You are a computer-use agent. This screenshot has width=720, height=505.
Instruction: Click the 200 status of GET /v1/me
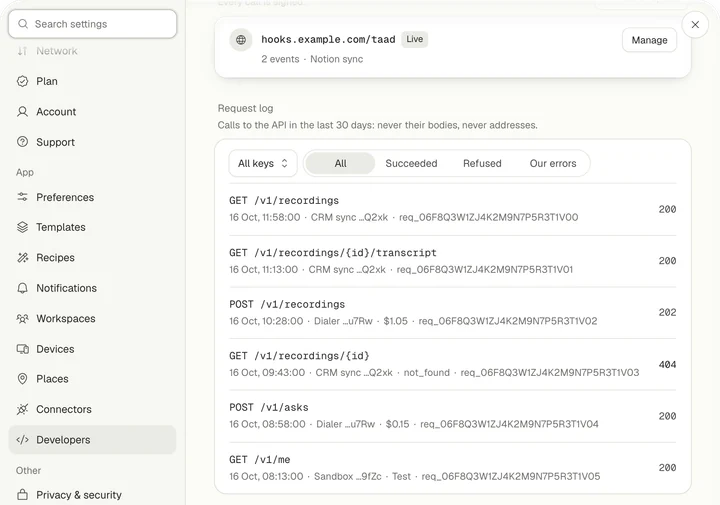pos(667,468)
